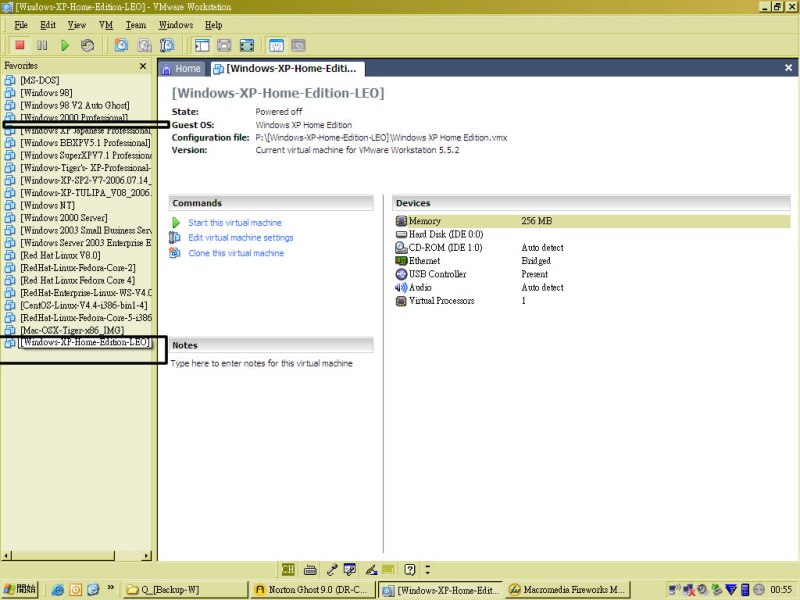Select [Windows NT] in Favorites
The image size is (800, 600).
point(47,205)
